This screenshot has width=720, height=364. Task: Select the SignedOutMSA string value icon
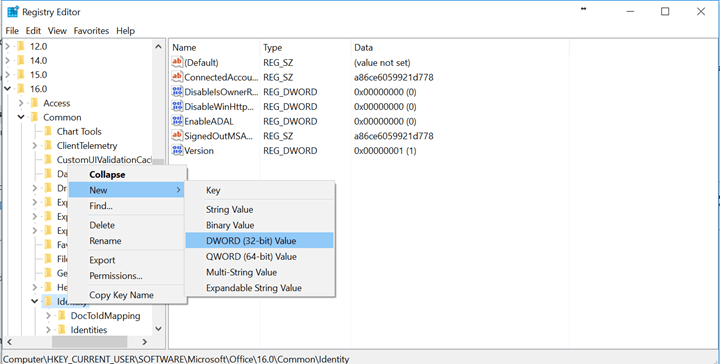tap(177, 135)
